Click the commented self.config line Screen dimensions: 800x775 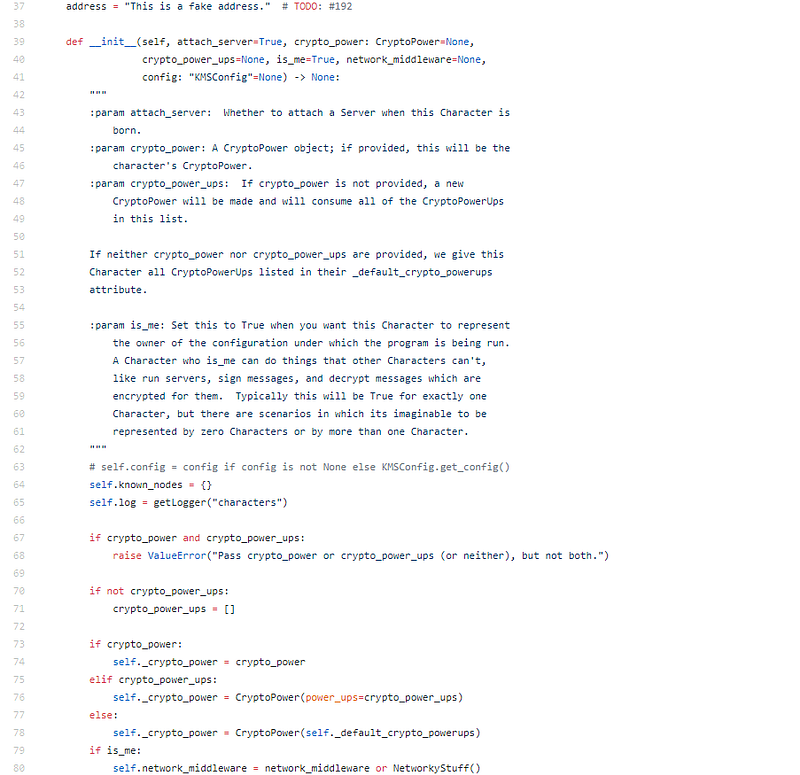(299, 467)
